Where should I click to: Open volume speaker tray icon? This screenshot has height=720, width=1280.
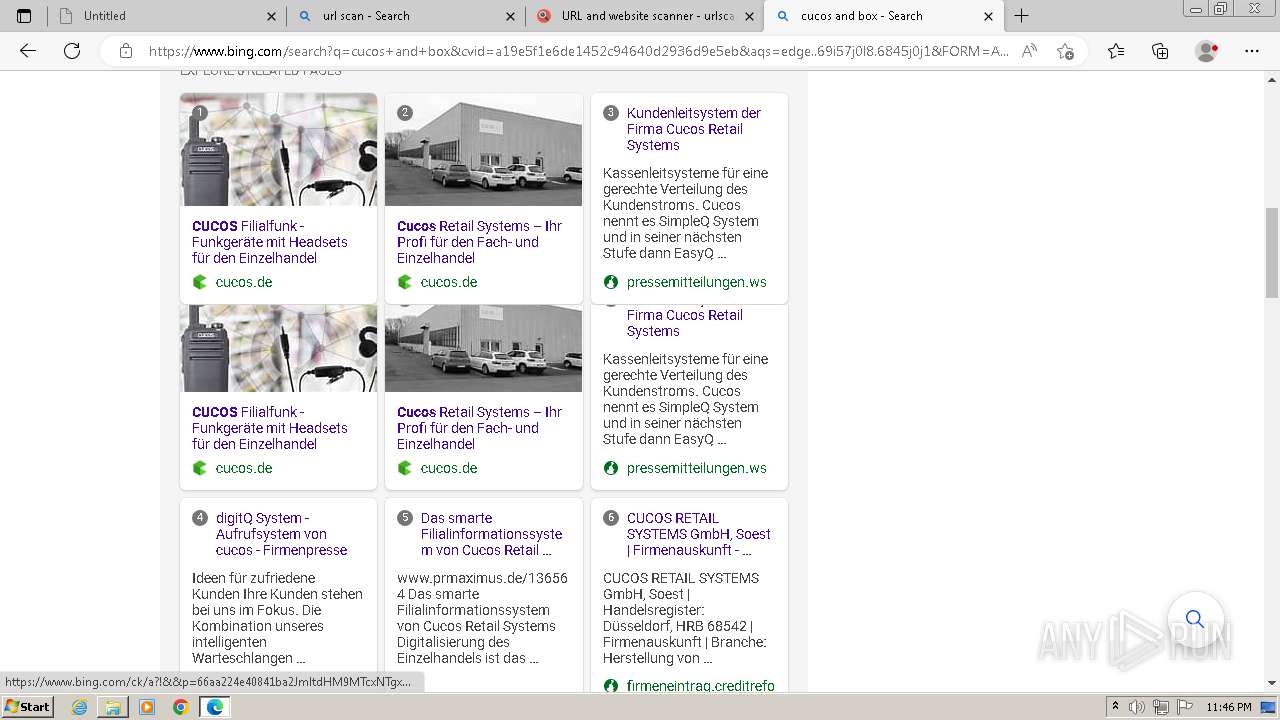1136,707
